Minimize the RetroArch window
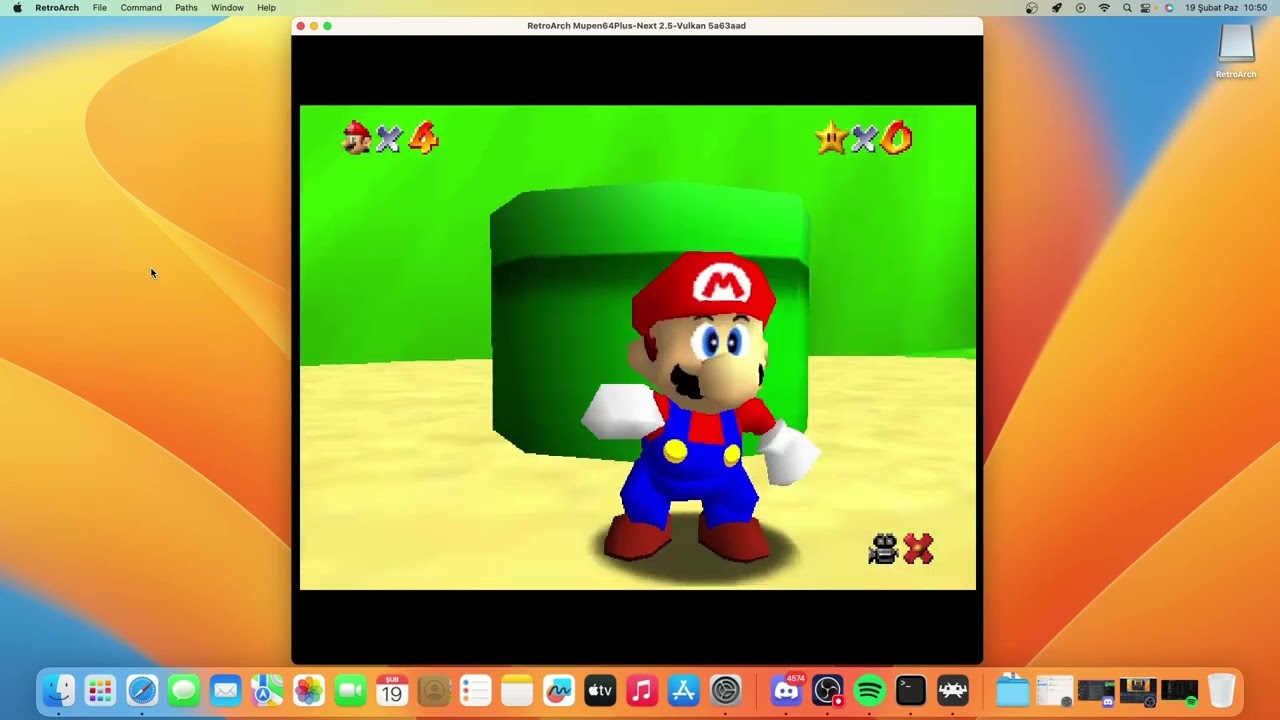This screenshot has width=1280, height=720. click(314, 26)
